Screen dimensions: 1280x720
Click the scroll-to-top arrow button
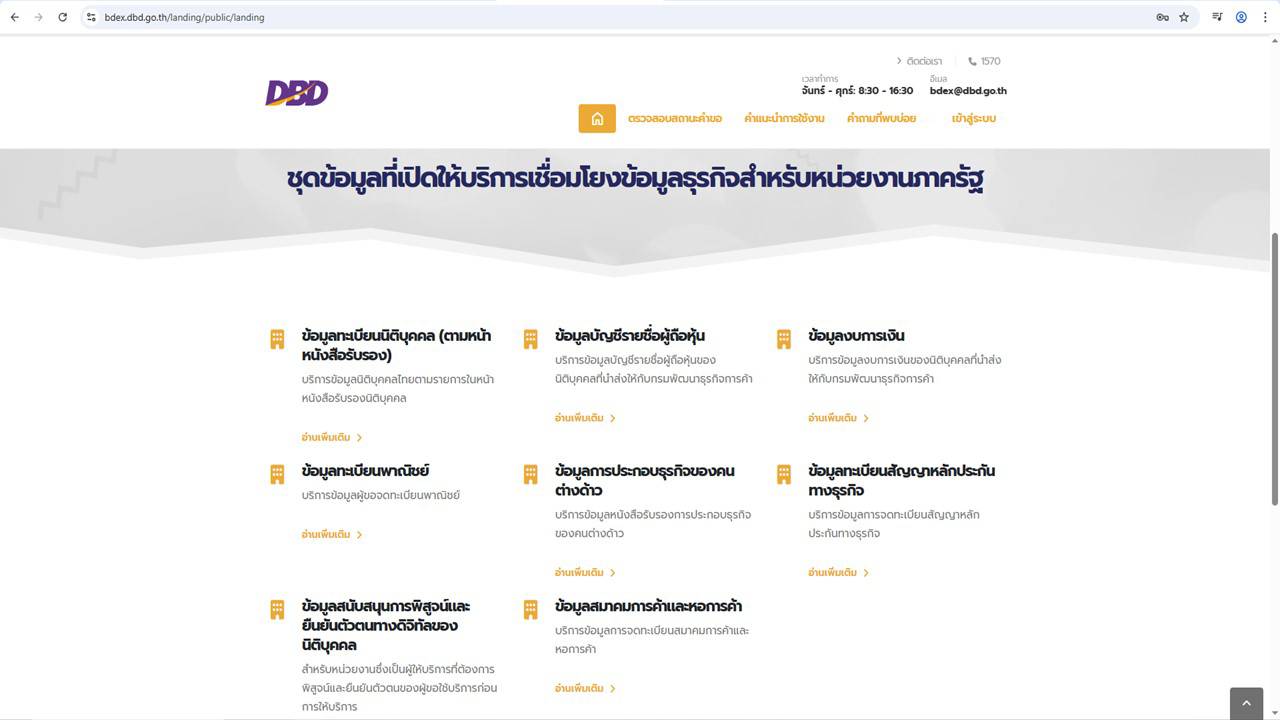coord(1246,703)
